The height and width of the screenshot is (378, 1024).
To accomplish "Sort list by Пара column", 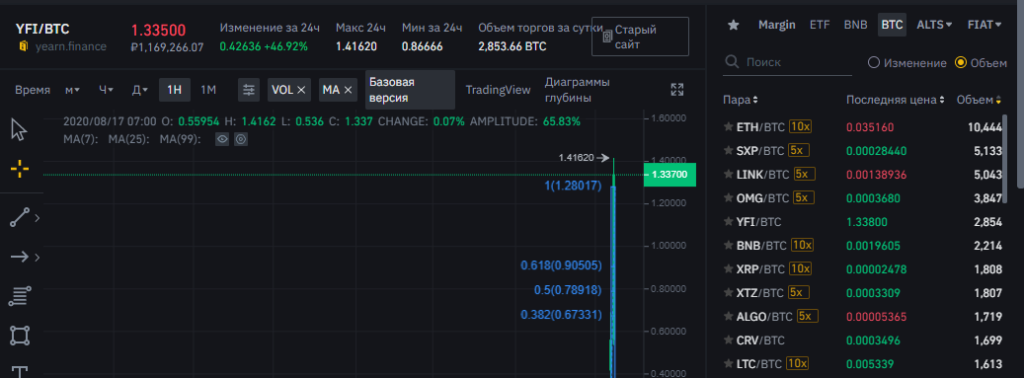I will tap(741, 100).
